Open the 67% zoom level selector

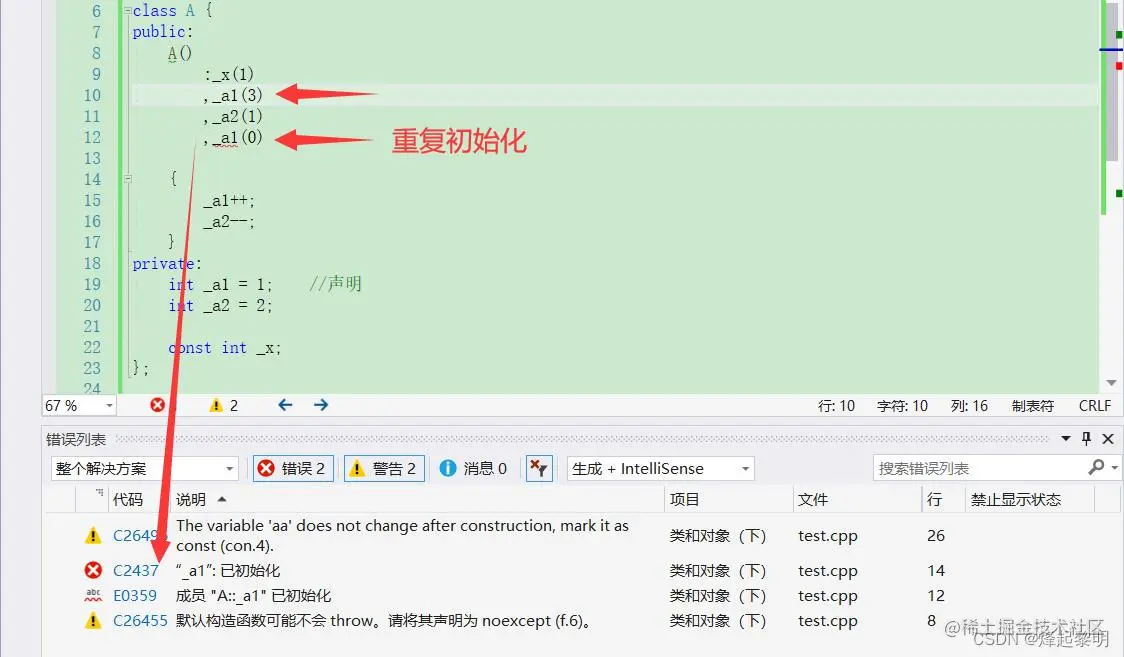(78, 405)
